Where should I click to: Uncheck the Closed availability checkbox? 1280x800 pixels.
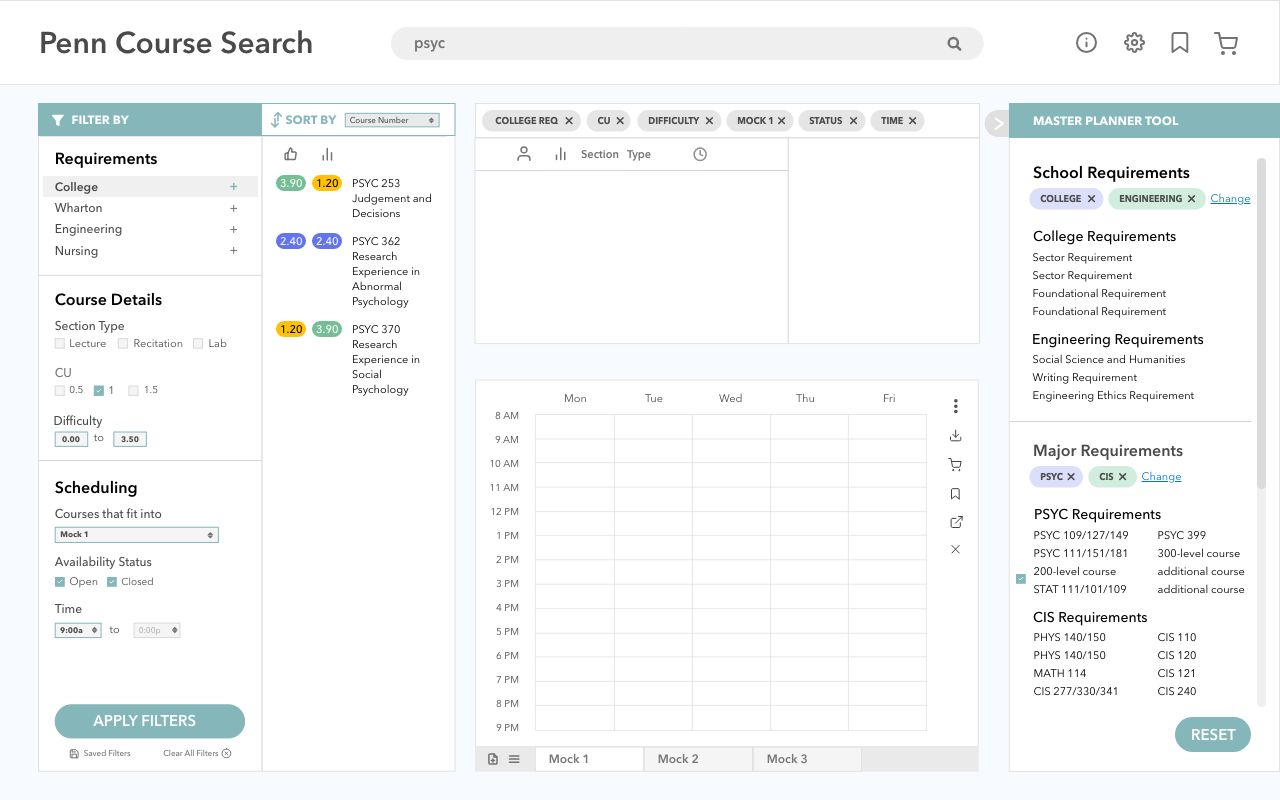pyautogui.click(x=112, y=582)
